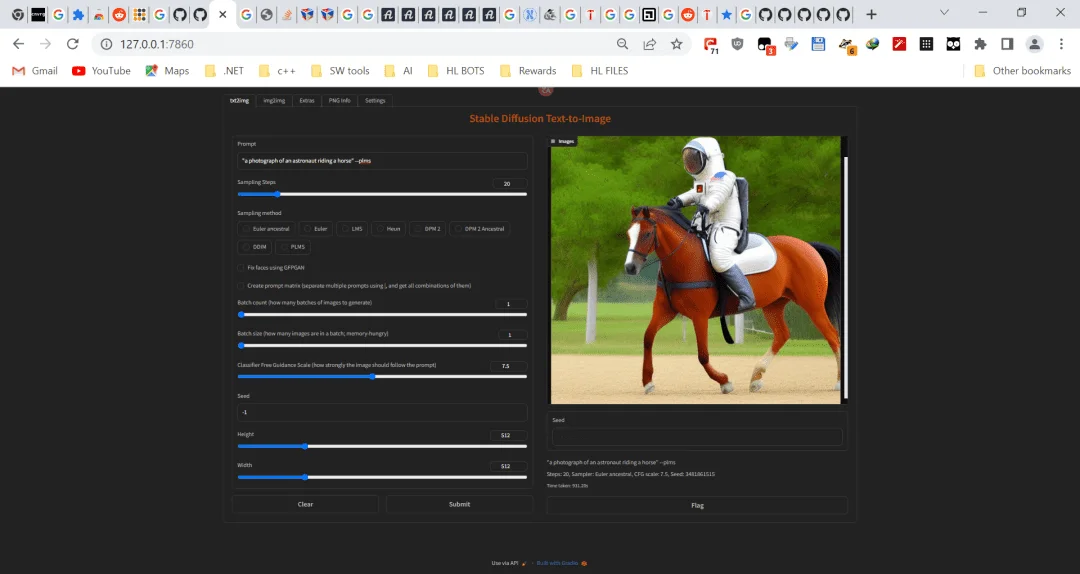Reload the page with the refresh icon
This screenshot has width=1080, height=574.
(x=72, y=44)
